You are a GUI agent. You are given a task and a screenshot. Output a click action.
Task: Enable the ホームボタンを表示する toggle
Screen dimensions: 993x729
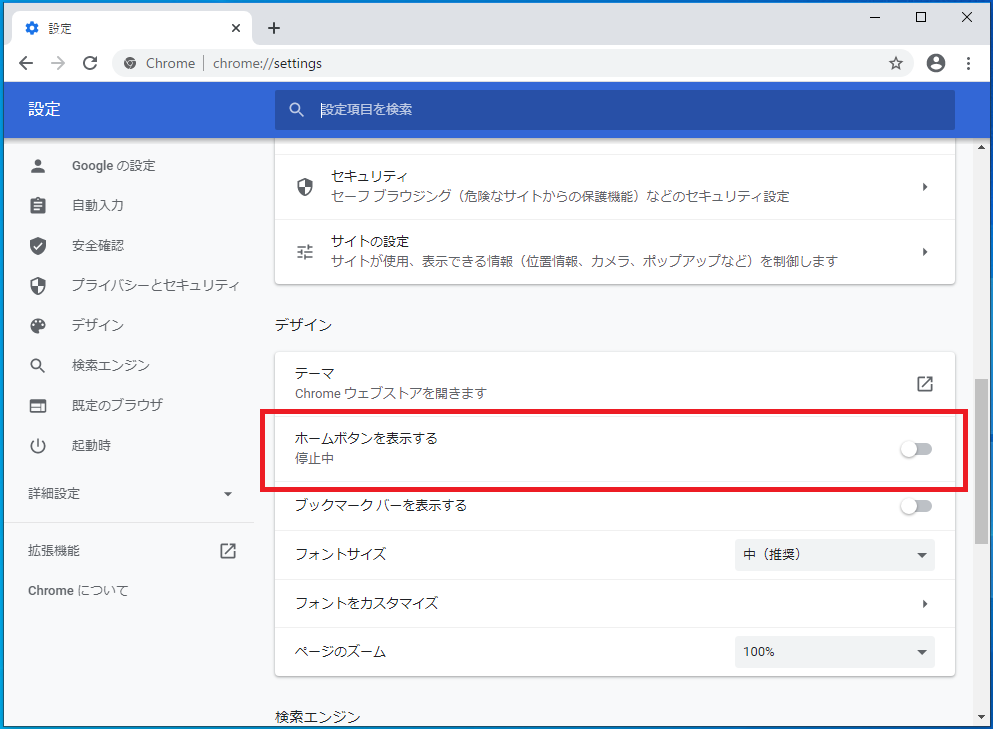pos(916,449)
